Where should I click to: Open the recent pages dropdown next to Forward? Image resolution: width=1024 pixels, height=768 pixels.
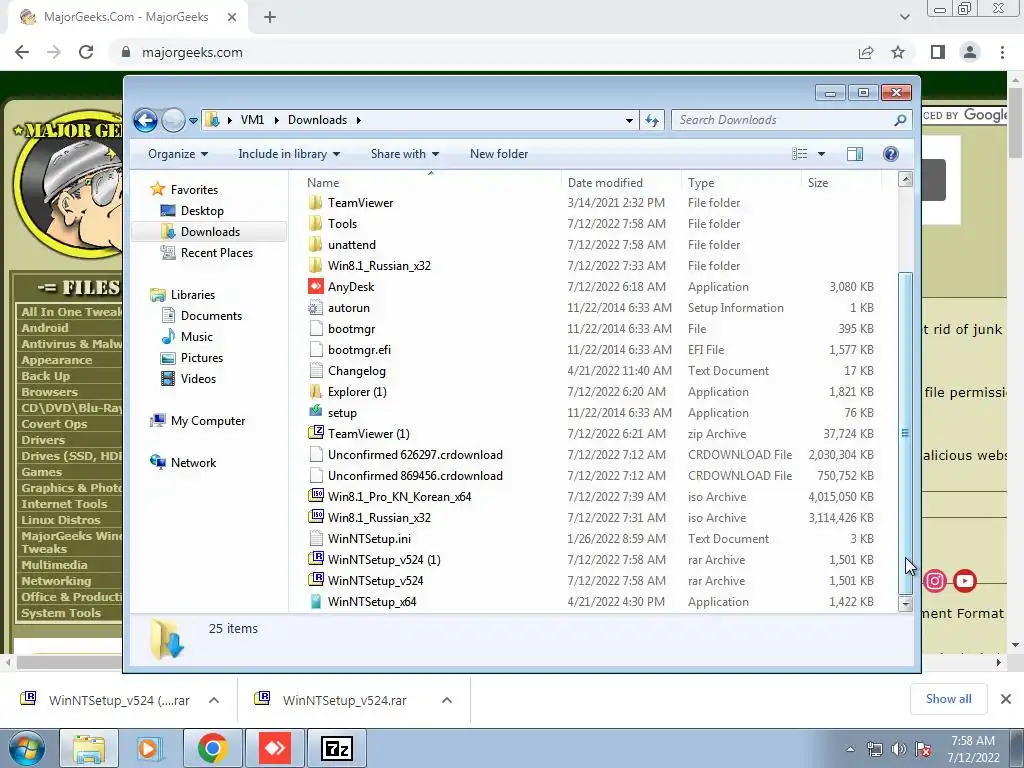[x=193, y=121]
